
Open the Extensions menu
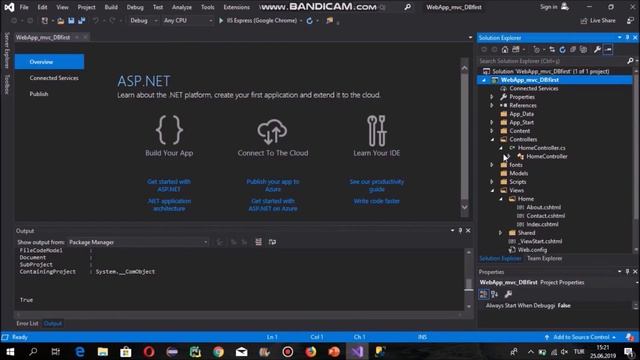pyautogui.click(x=236, y=7)
